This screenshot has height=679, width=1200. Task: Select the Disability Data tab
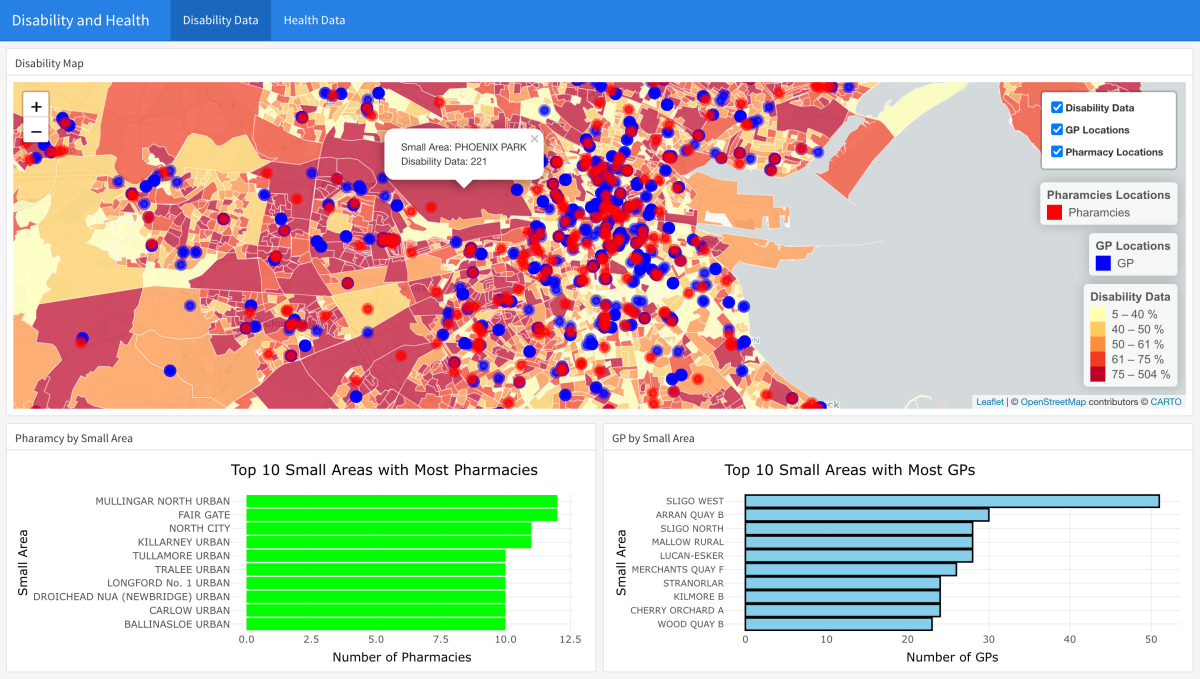(220, 19)
